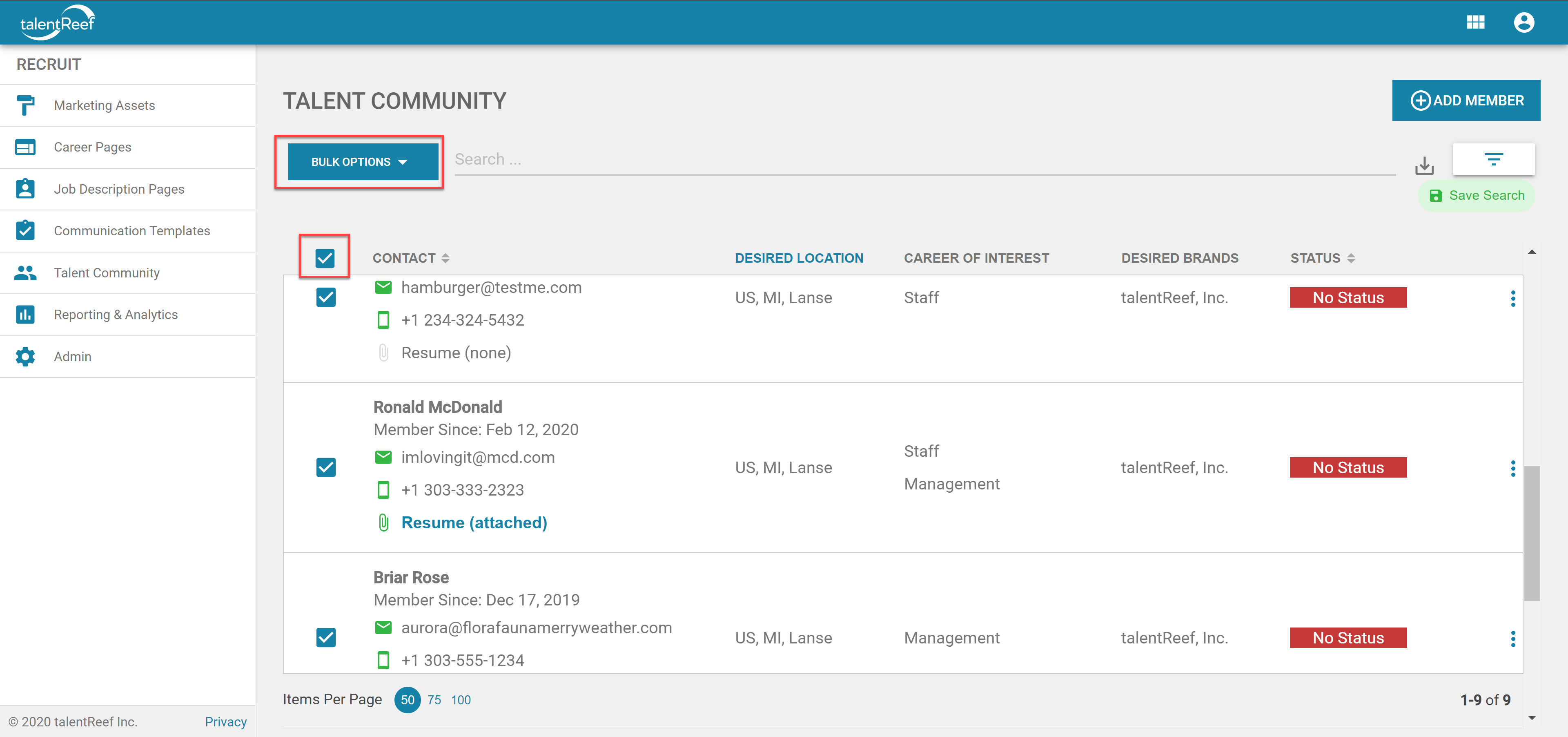This screenshot has height=737, width=1568.
Task: Click the Marketing Assets paint roller icon
Action: point(25,105)
